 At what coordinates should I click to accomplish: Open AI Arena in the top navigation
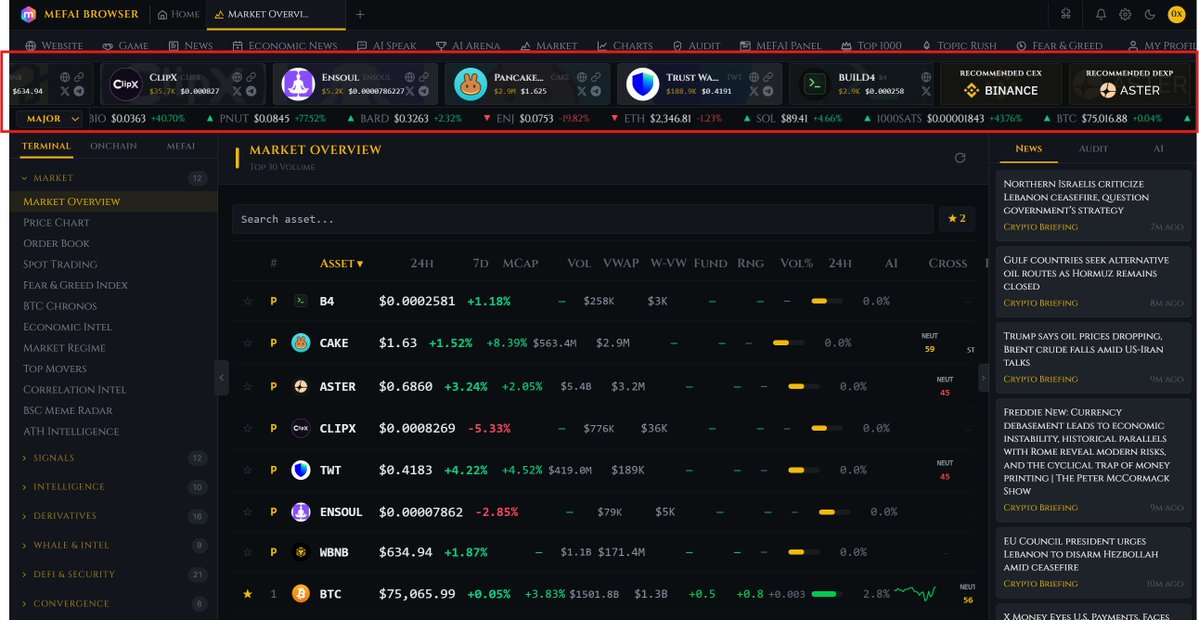point(467,46)
